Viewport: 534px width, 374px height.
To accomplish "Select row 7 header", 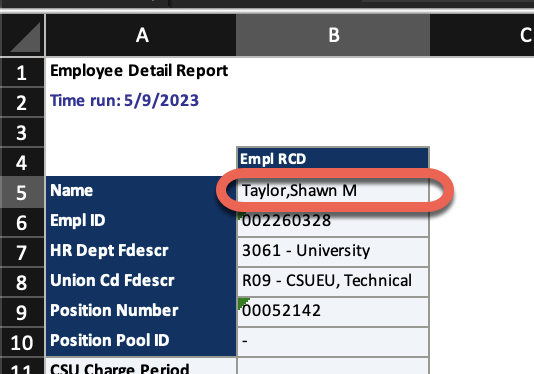I will (x=22, y=252).
